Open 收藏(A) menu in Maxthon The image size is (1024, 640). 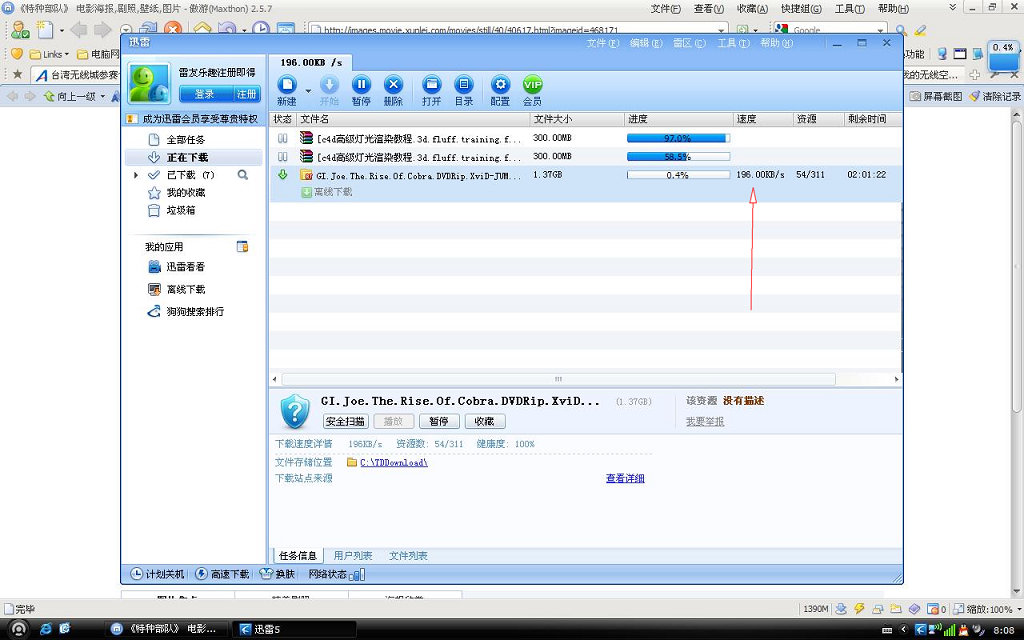tap(752, 8)
